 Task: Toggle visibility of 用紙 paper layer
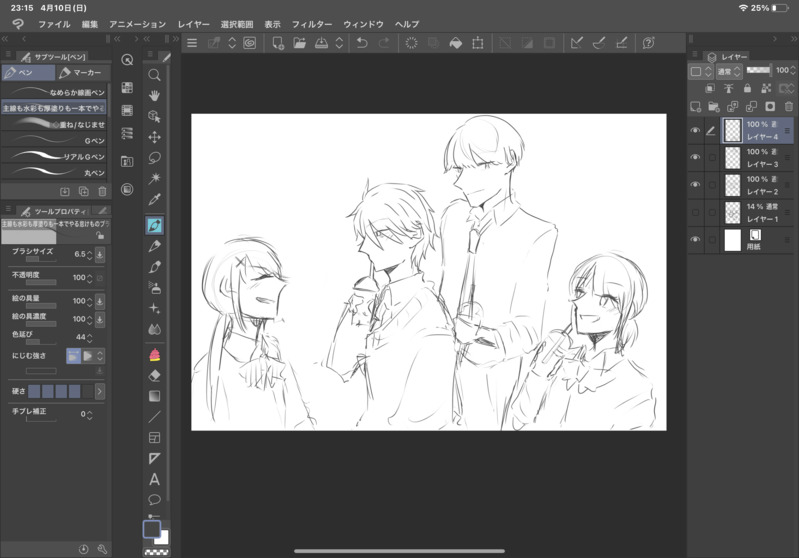coord(695,240)
